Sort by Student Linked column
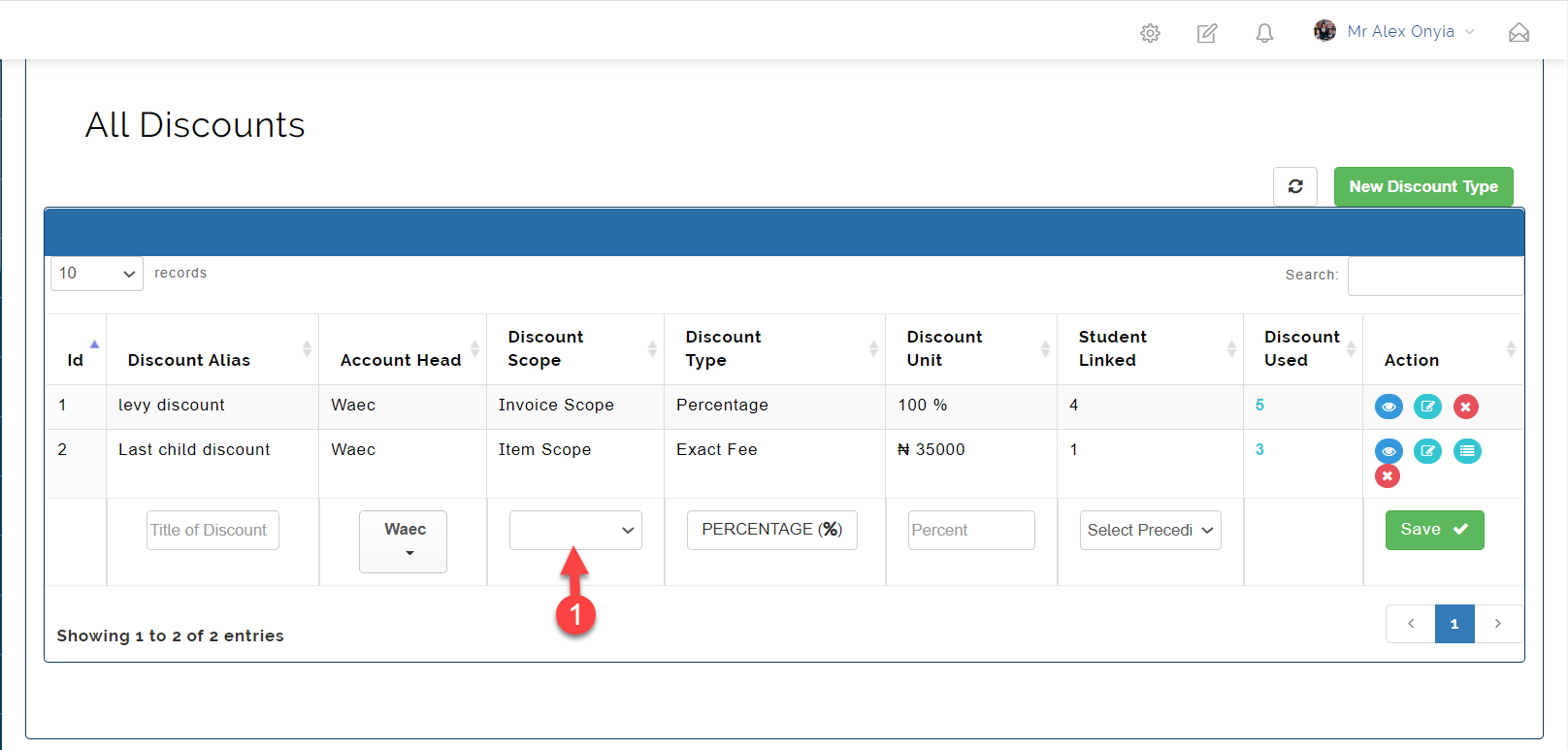 click(1150, 349)
